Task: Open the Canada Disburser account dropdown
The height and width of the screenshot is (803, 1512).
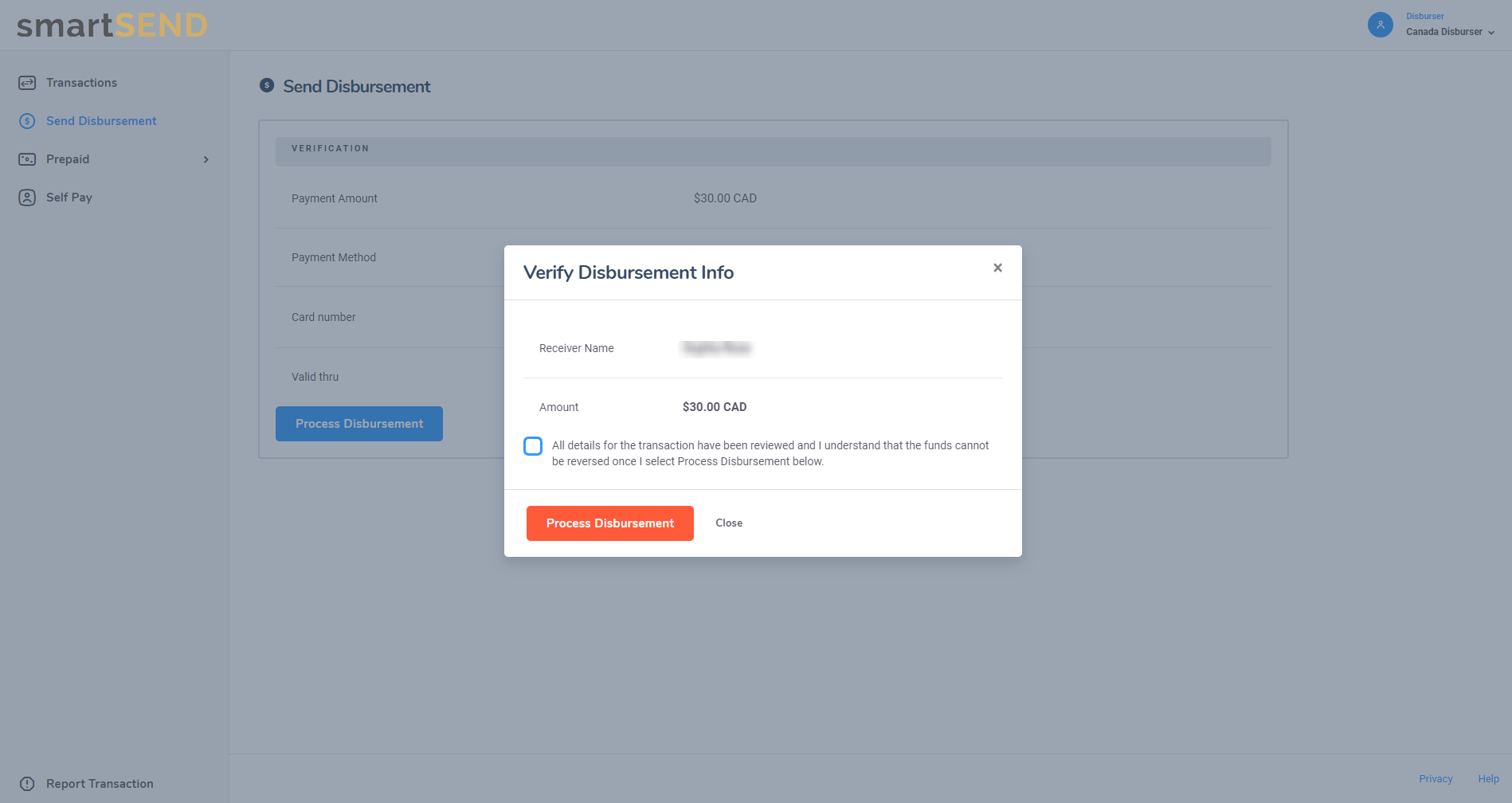Action: pos(1443,32)
